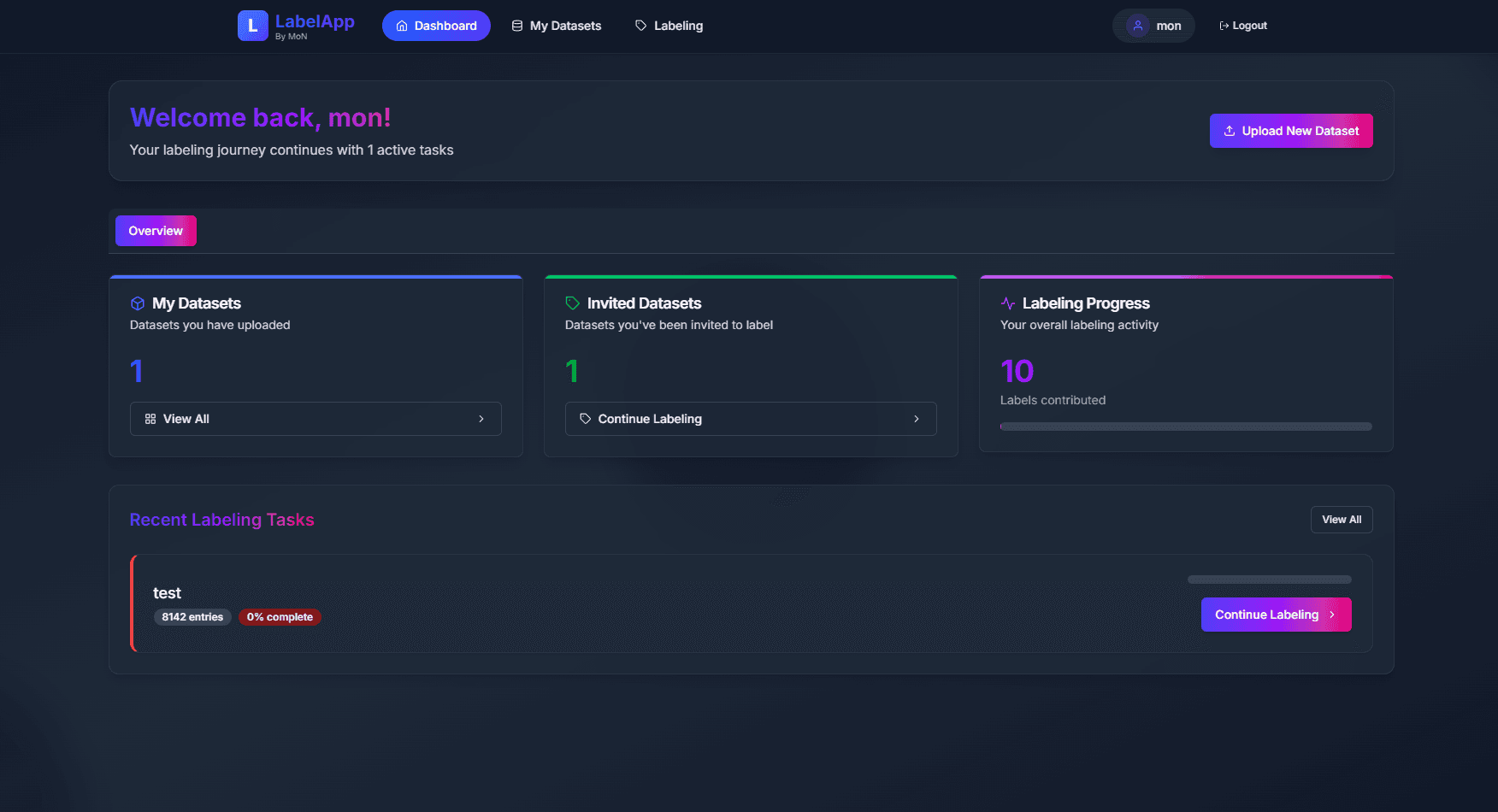This screenshot has width=1498, height=812.
Task: Click the user avatar icon beside mon
Action: pyautogui.click(x=1137, y=26)
